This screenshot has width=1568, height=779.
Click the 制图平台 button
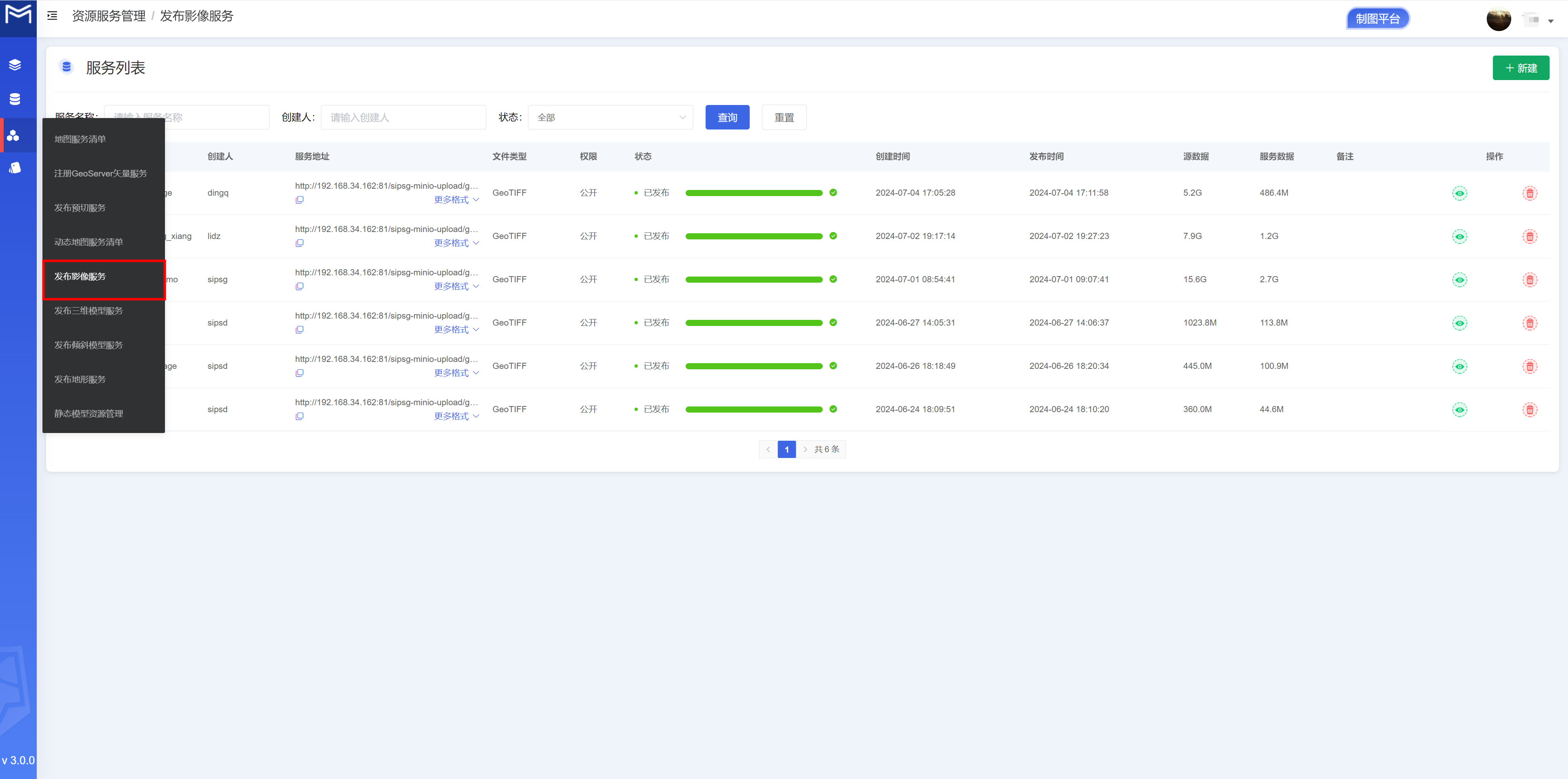(1377, 19)
